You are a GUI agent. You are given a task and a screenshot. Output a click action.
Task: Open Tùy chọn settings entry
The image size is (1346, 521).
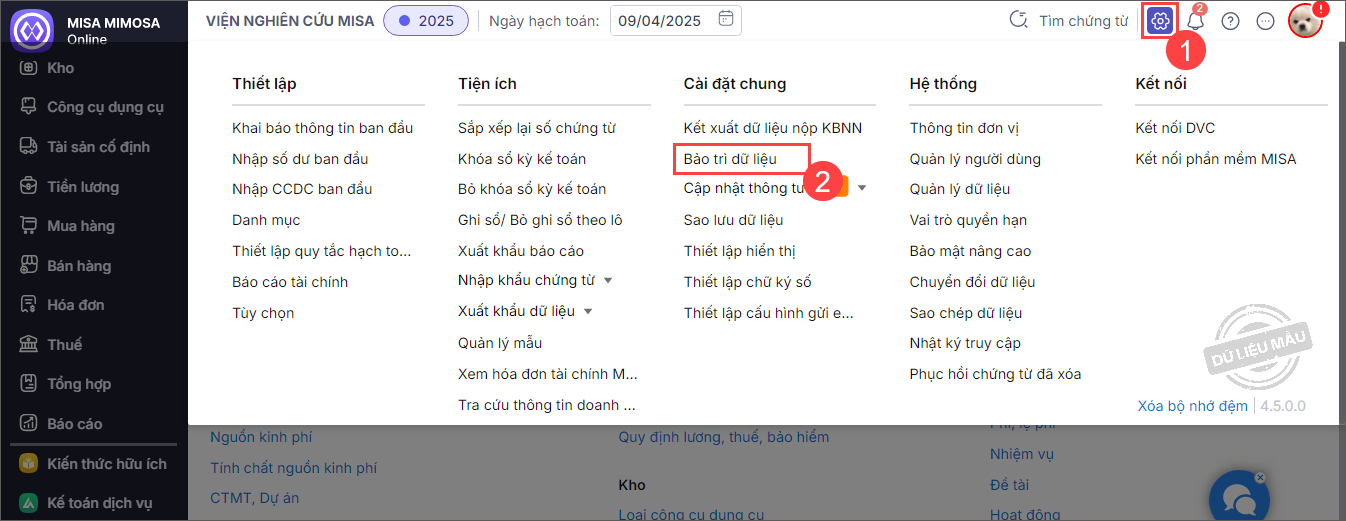pos(263,313)
